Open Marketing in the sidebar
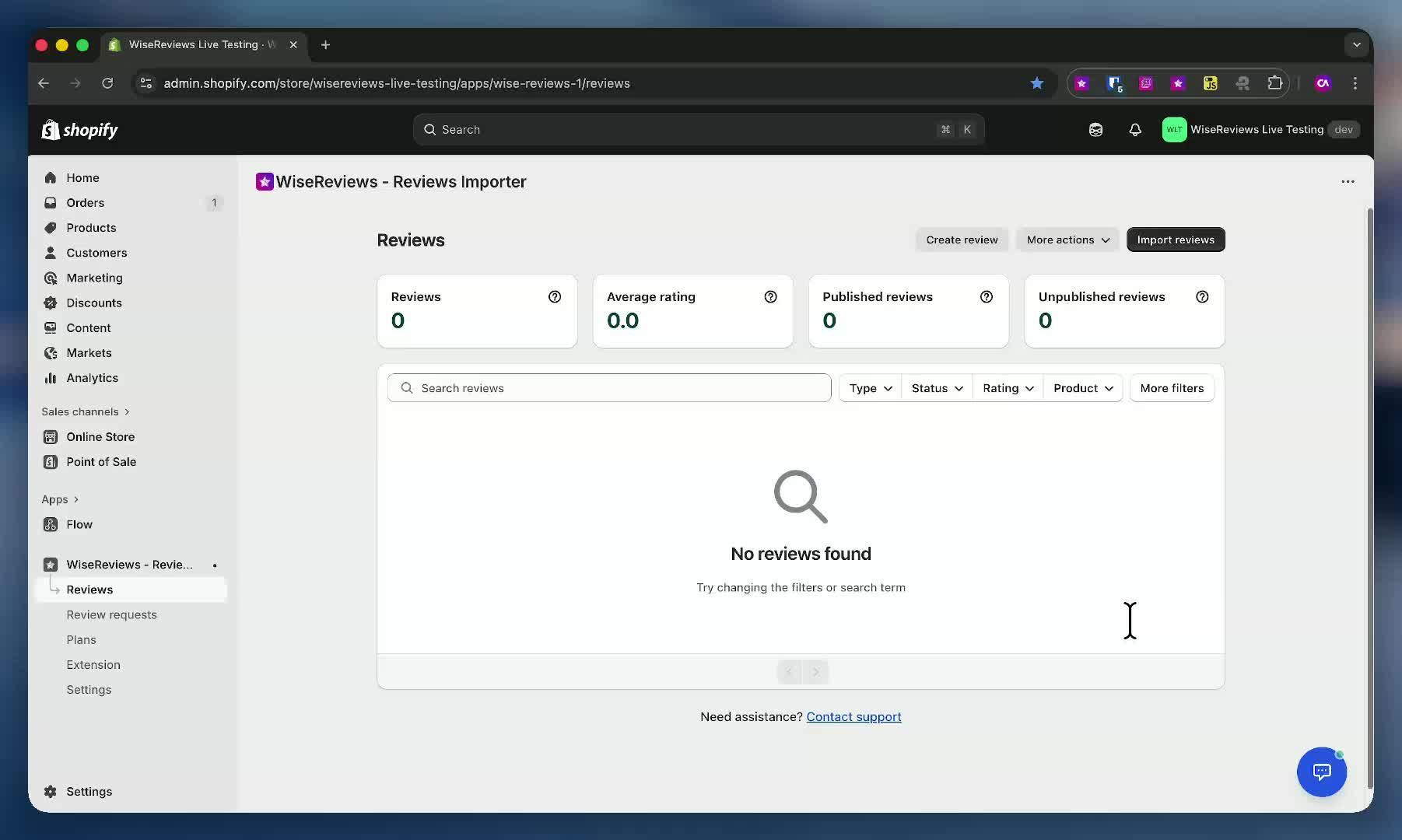The height and width of the screenshot is (840, 1402). pos(132,278)
